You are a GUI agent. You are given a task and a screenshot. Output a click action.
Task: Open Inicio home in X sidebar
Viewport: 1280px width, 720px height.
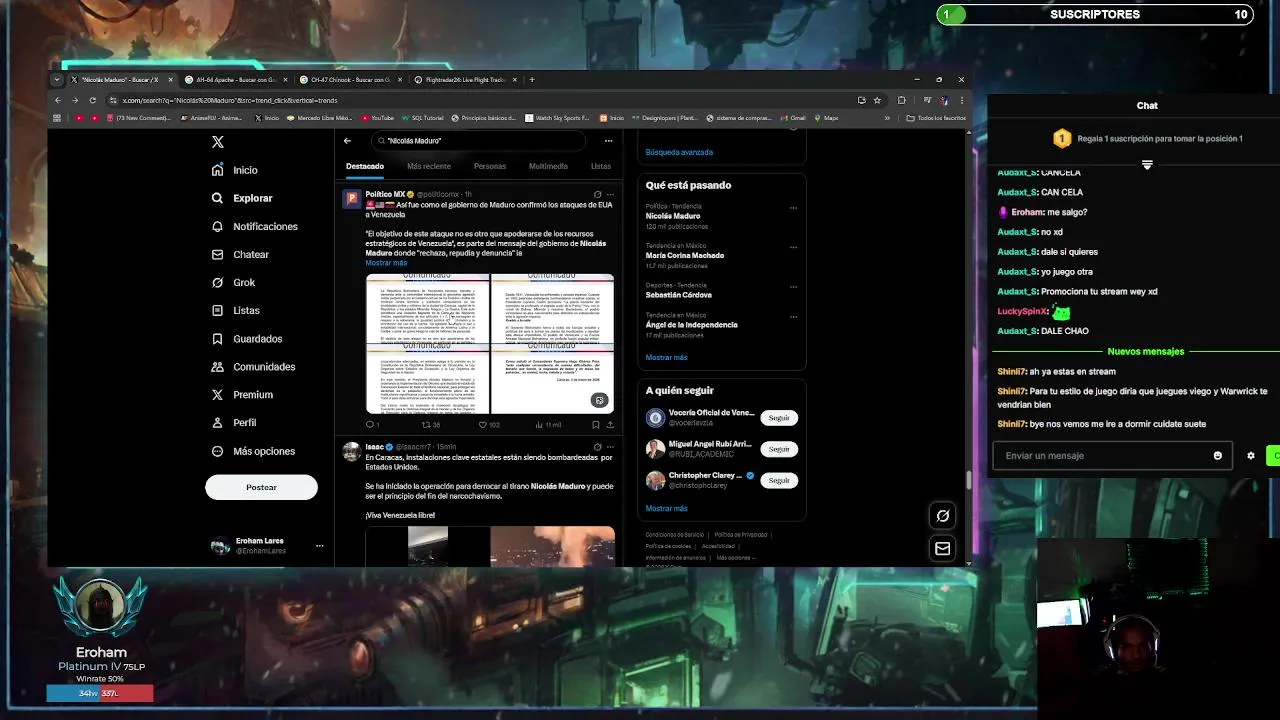pos(235,170)
